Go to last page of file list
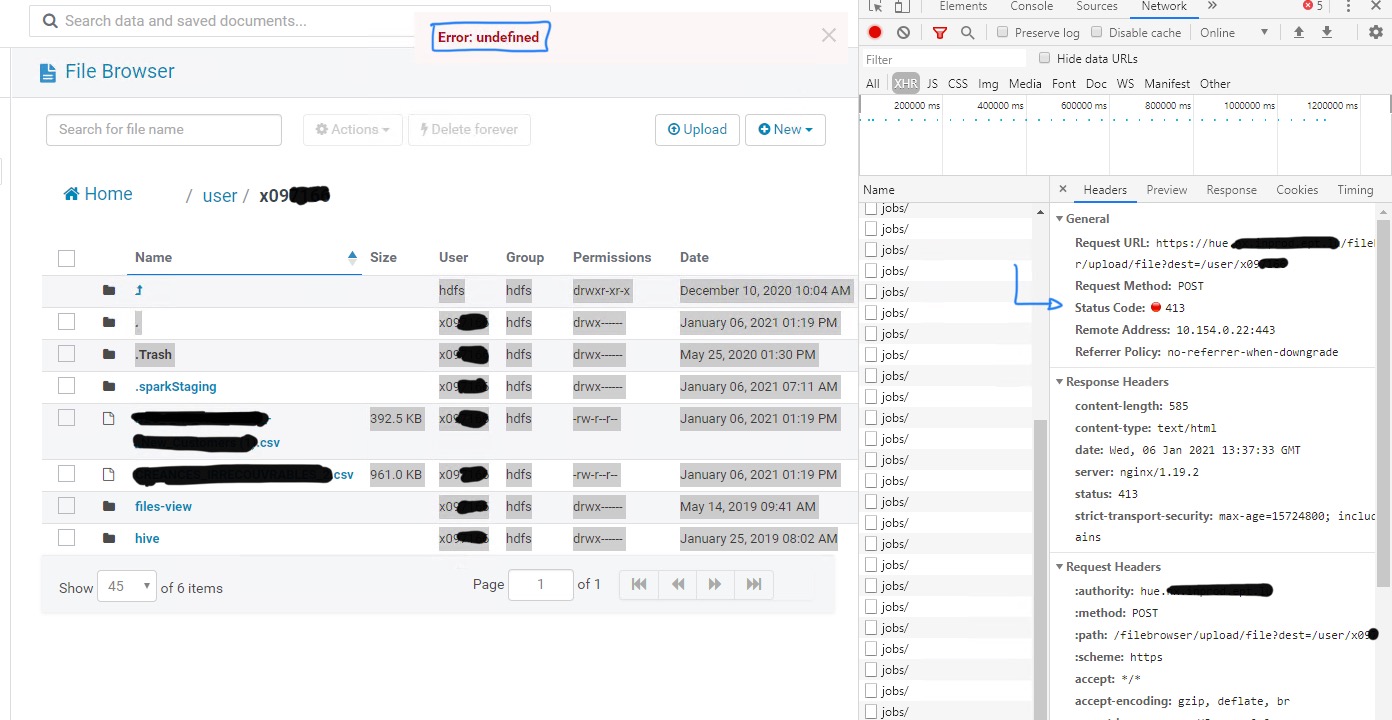This screenshot has height=720, width=1392. 754,584
